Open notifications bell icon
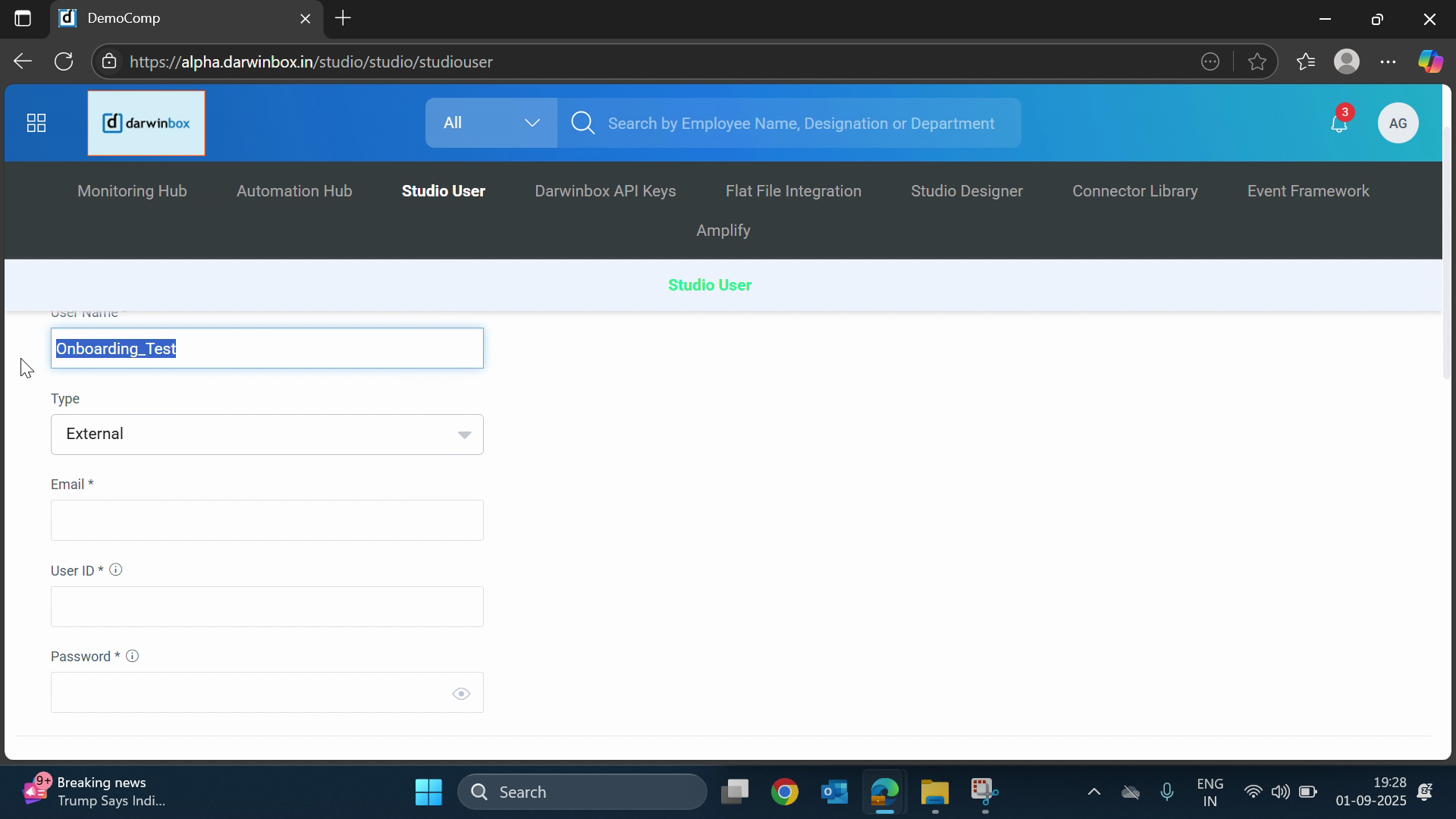The image size is (1456, 819). pyautogui.click(x=1338, y=124)
